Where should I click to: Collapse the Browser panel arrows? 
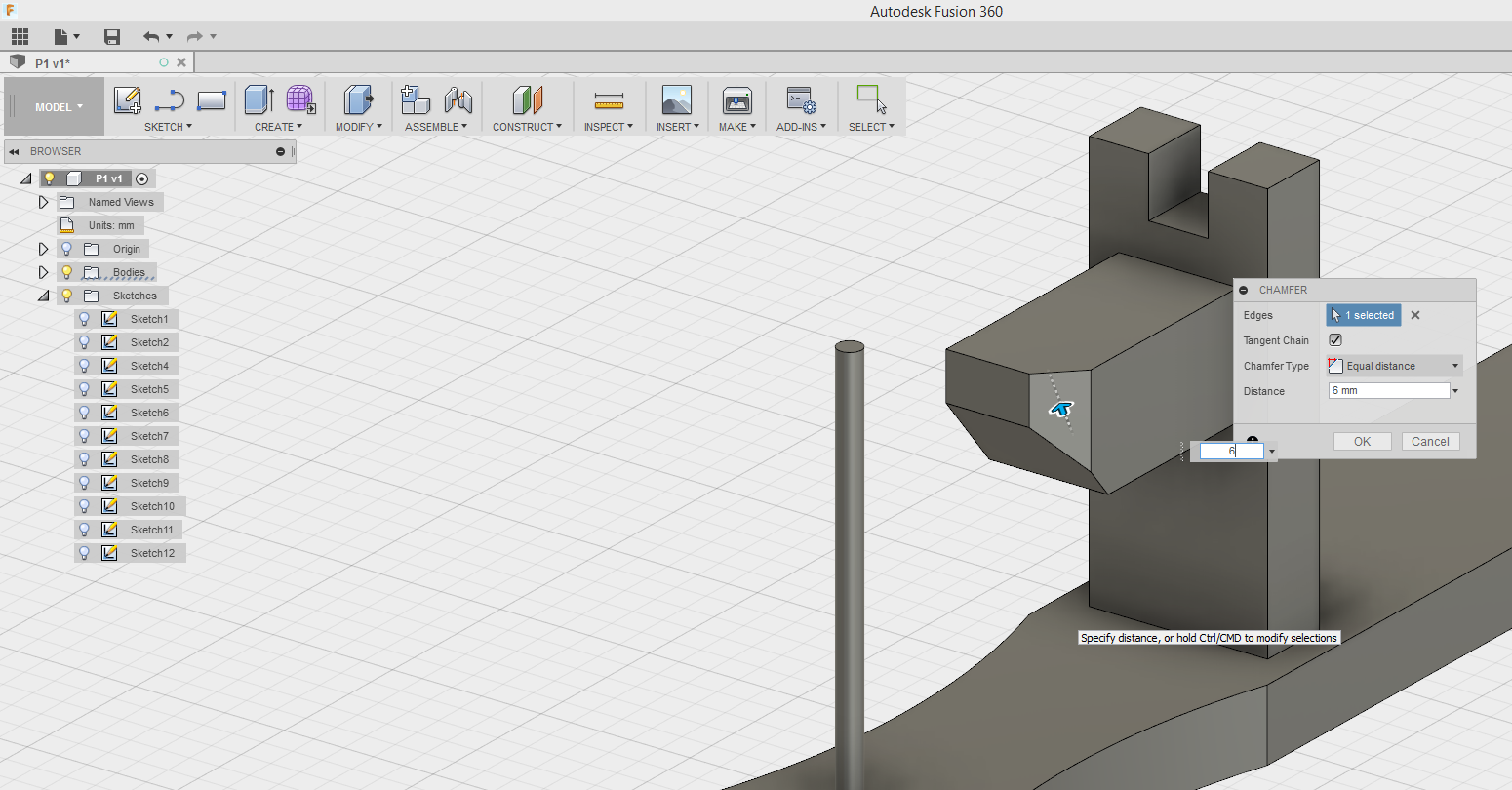click(15, 152)
